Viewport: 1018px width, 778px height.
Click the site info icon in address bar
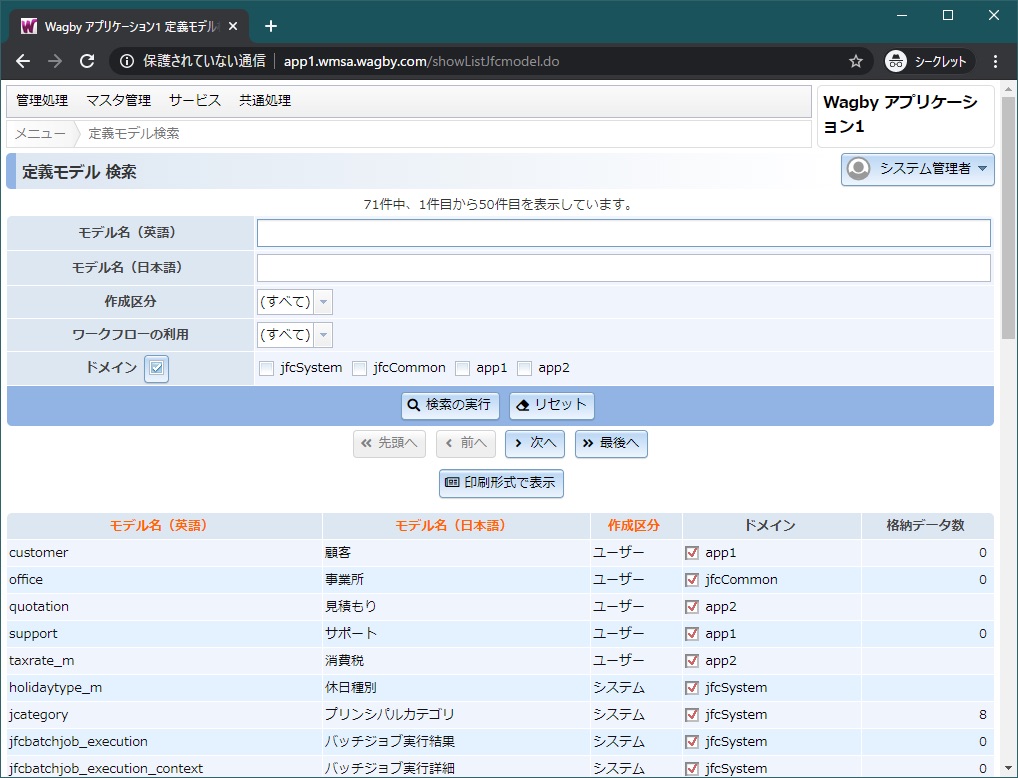pos(127,61)
